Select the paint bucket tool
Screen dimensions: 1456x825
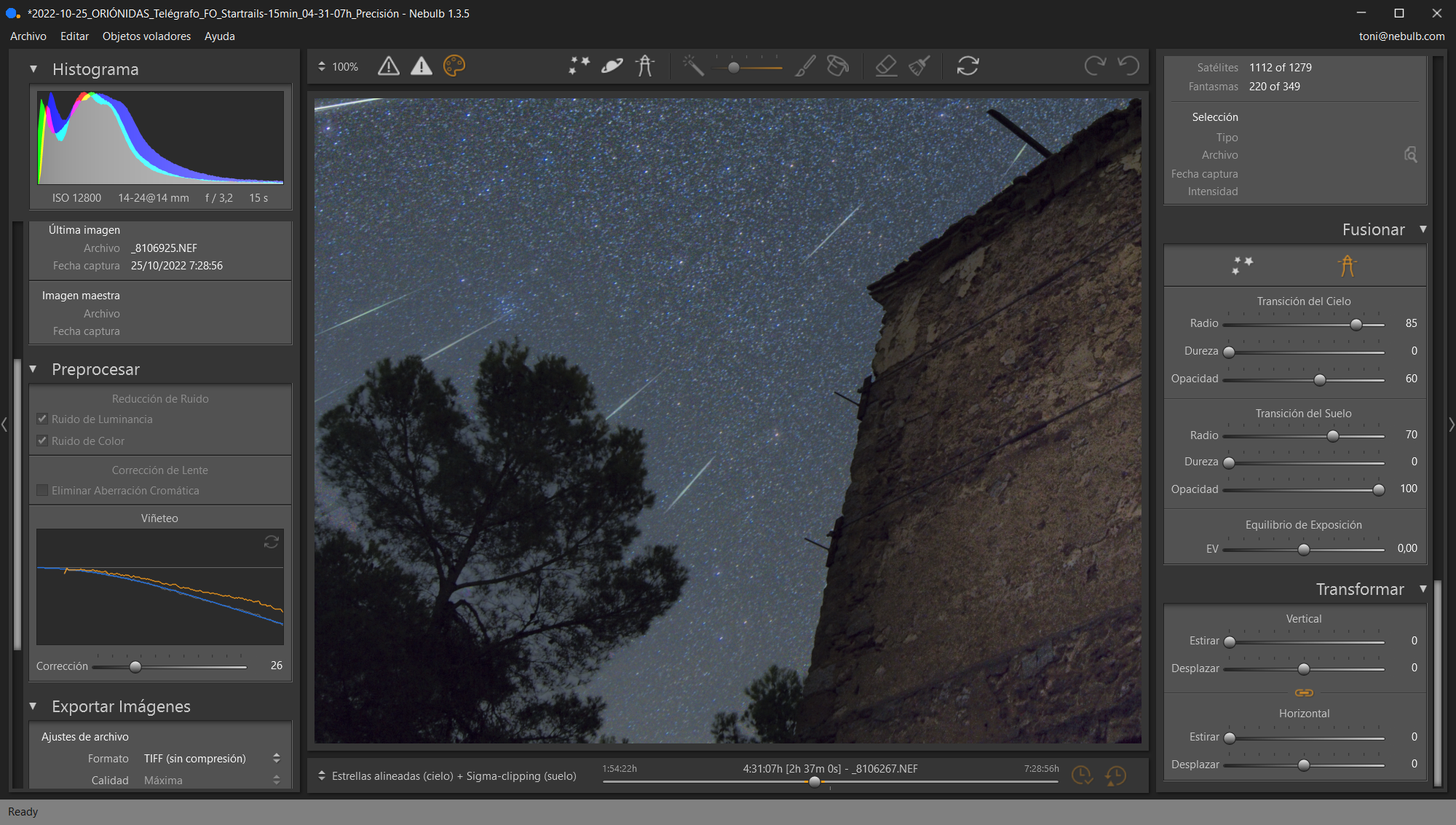tap(838, 66)
